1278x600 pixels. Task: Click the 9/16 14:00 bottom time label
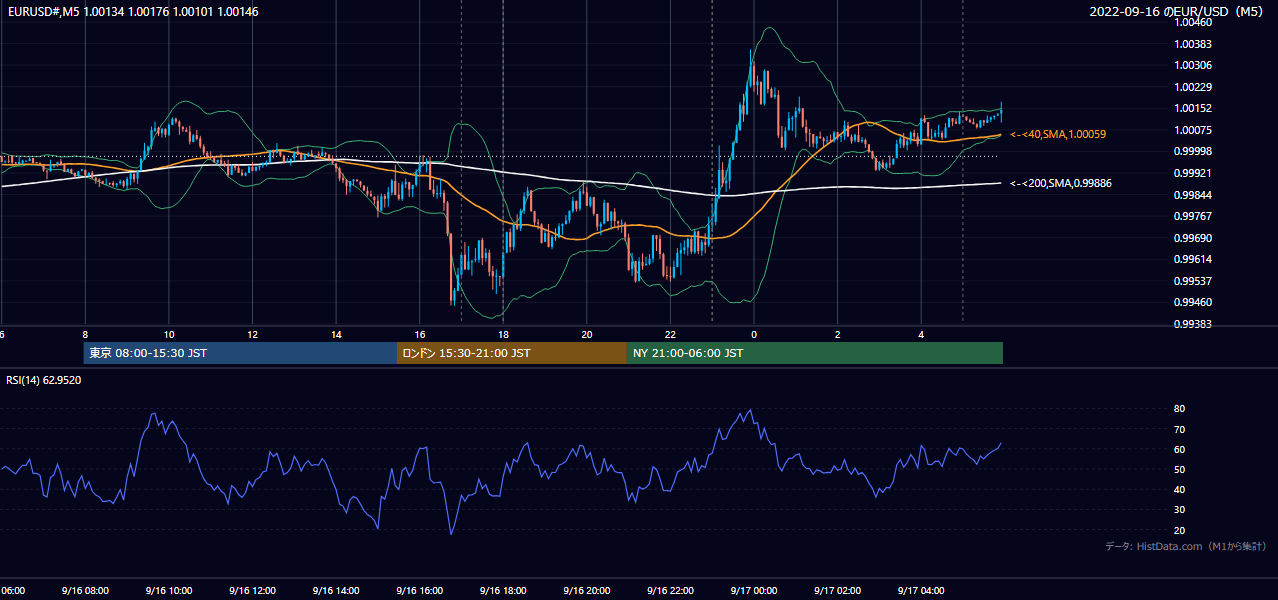click(x=336, y=591)
